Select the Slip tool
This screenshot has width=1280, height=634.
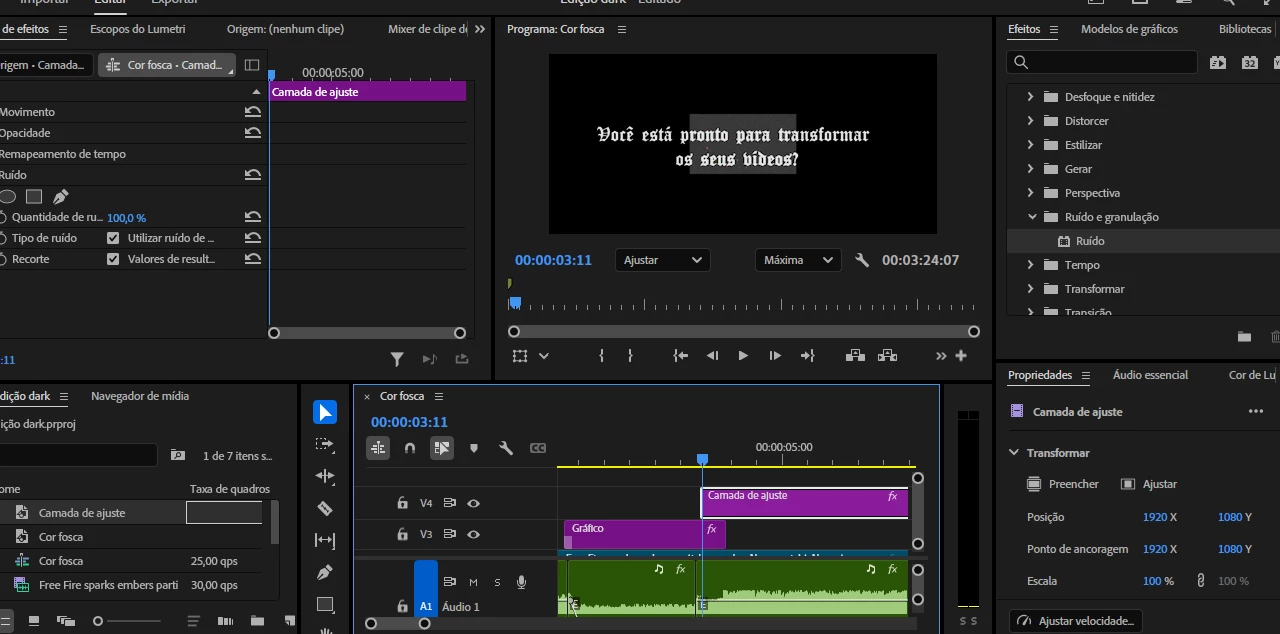pos(325,540)
